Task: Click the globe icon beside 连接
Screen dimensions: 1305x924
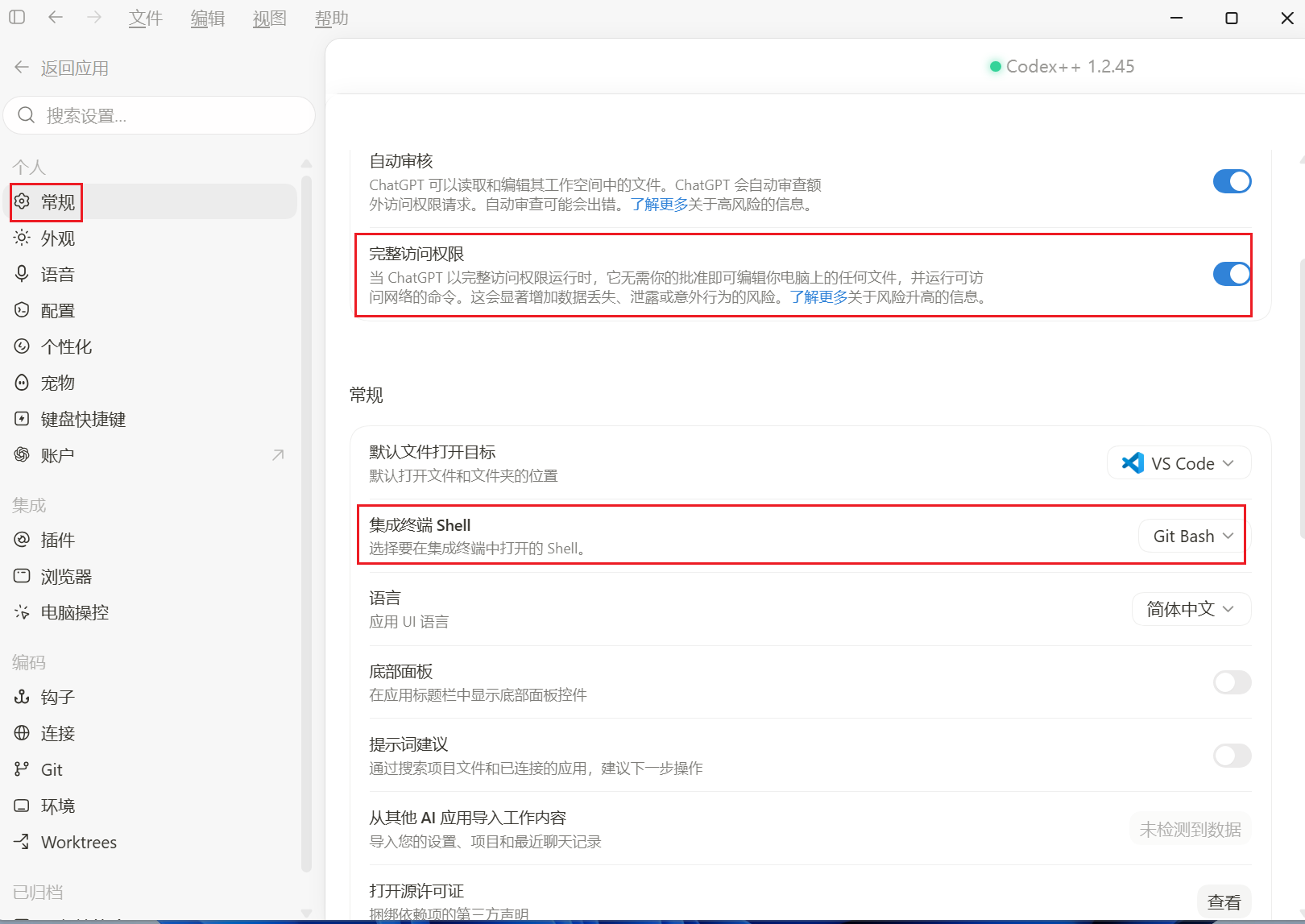Action: (x=22, y=733)
